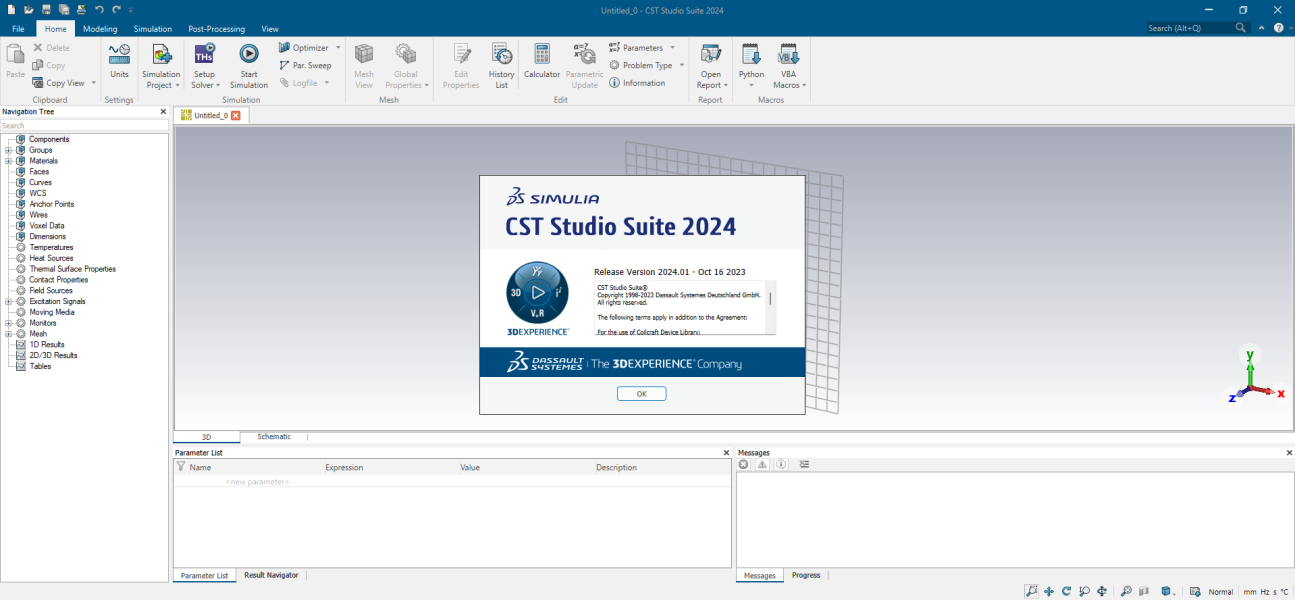
Task: Select the rotate view tool in status bar
Action: tap(1067, 591)
